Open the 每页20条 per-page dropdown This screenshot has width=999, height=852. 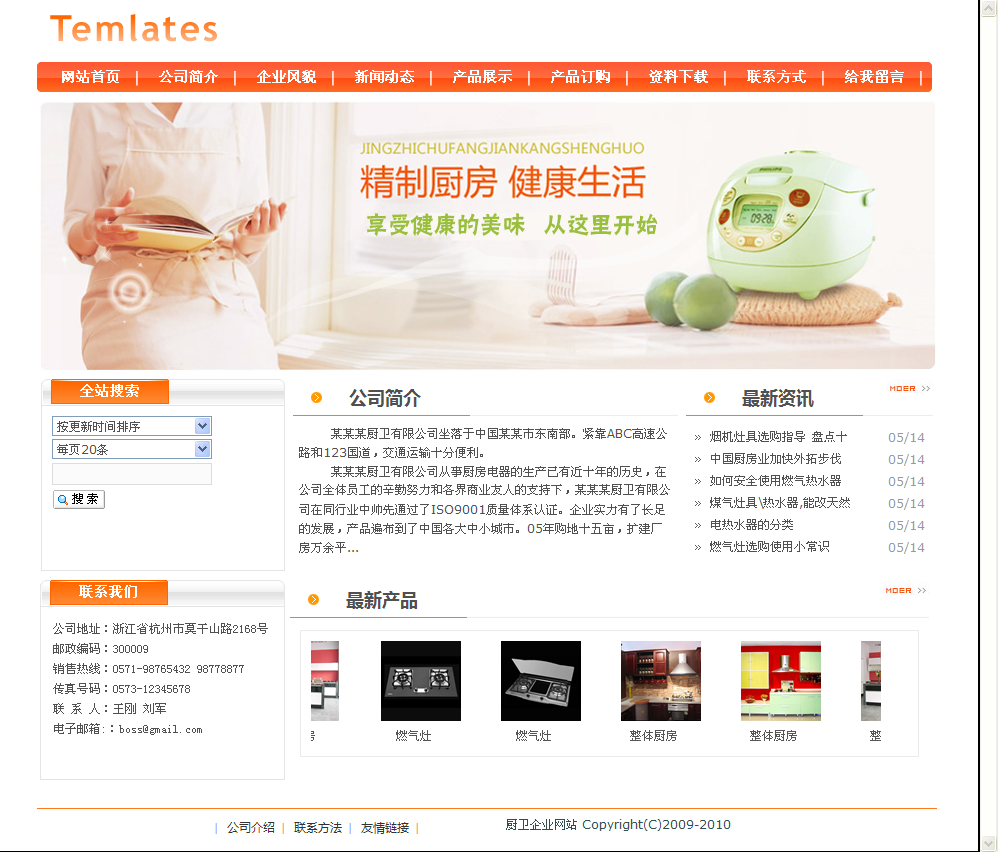[x=131, y=449]
